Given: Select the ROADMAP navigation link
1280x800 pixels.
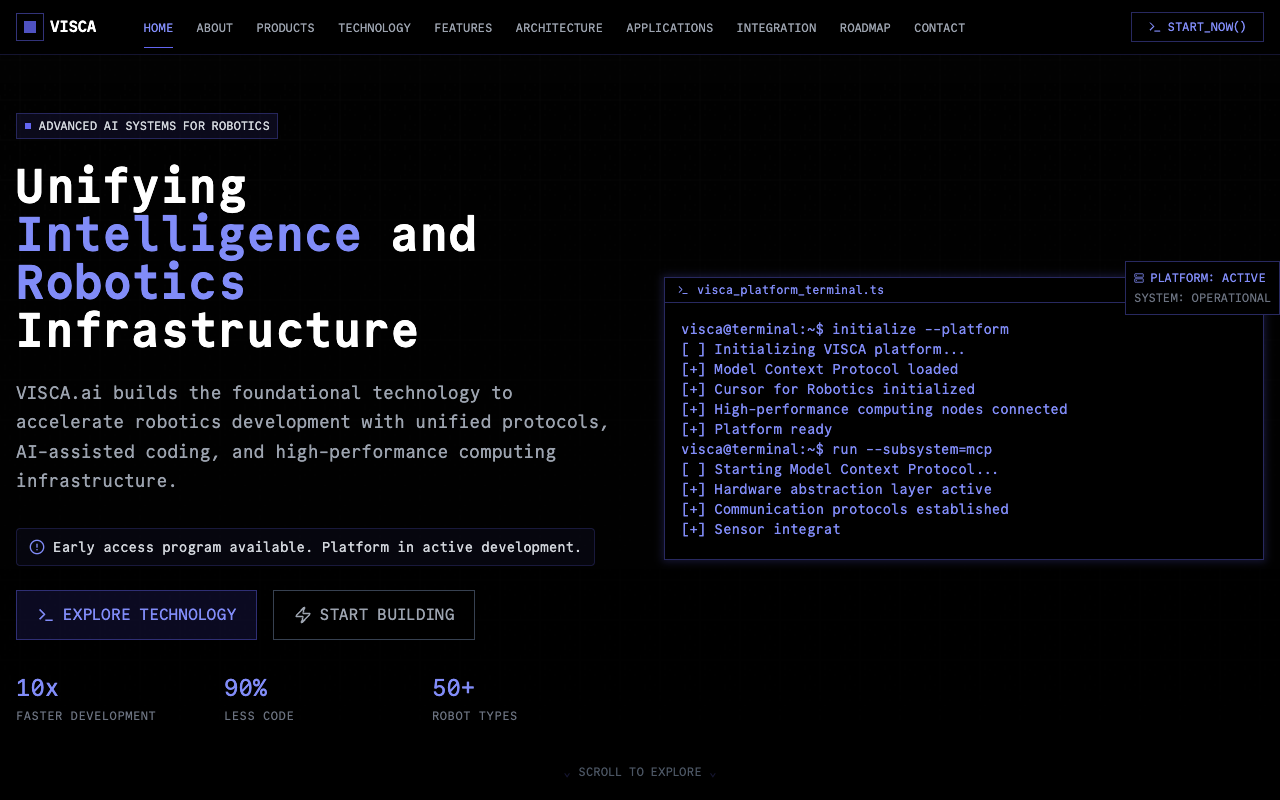Looking at the screenshot, I should tap(865, 28).
